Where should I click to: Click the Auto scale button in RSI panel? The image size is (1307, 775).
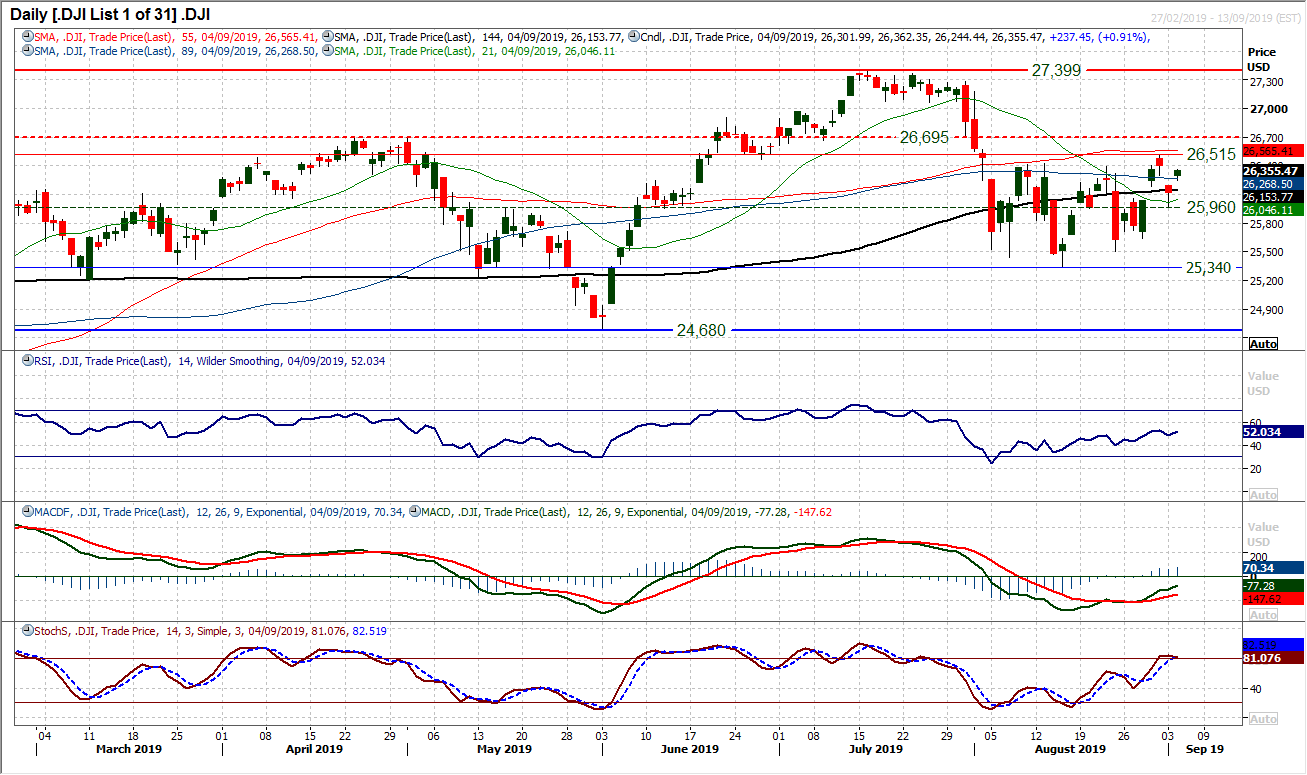tap(1263, 495)
